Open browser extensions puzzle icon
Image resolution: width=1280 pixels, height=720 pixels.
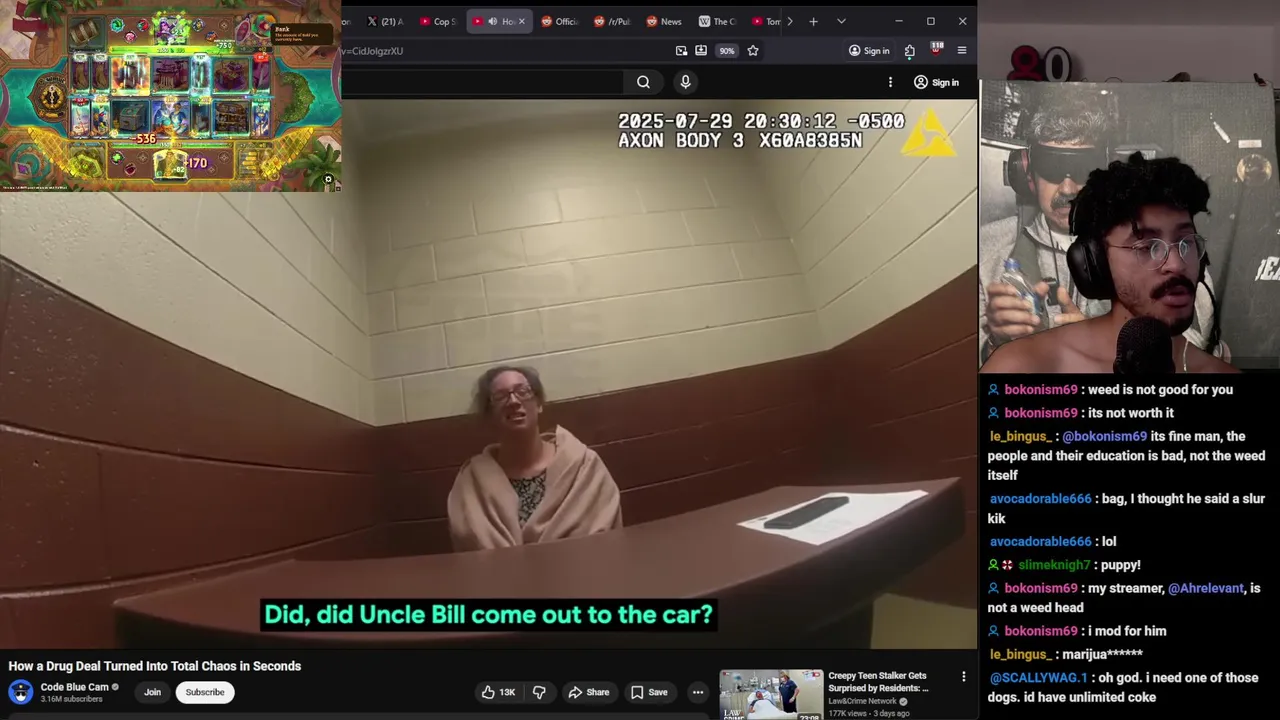click(909, 51)
